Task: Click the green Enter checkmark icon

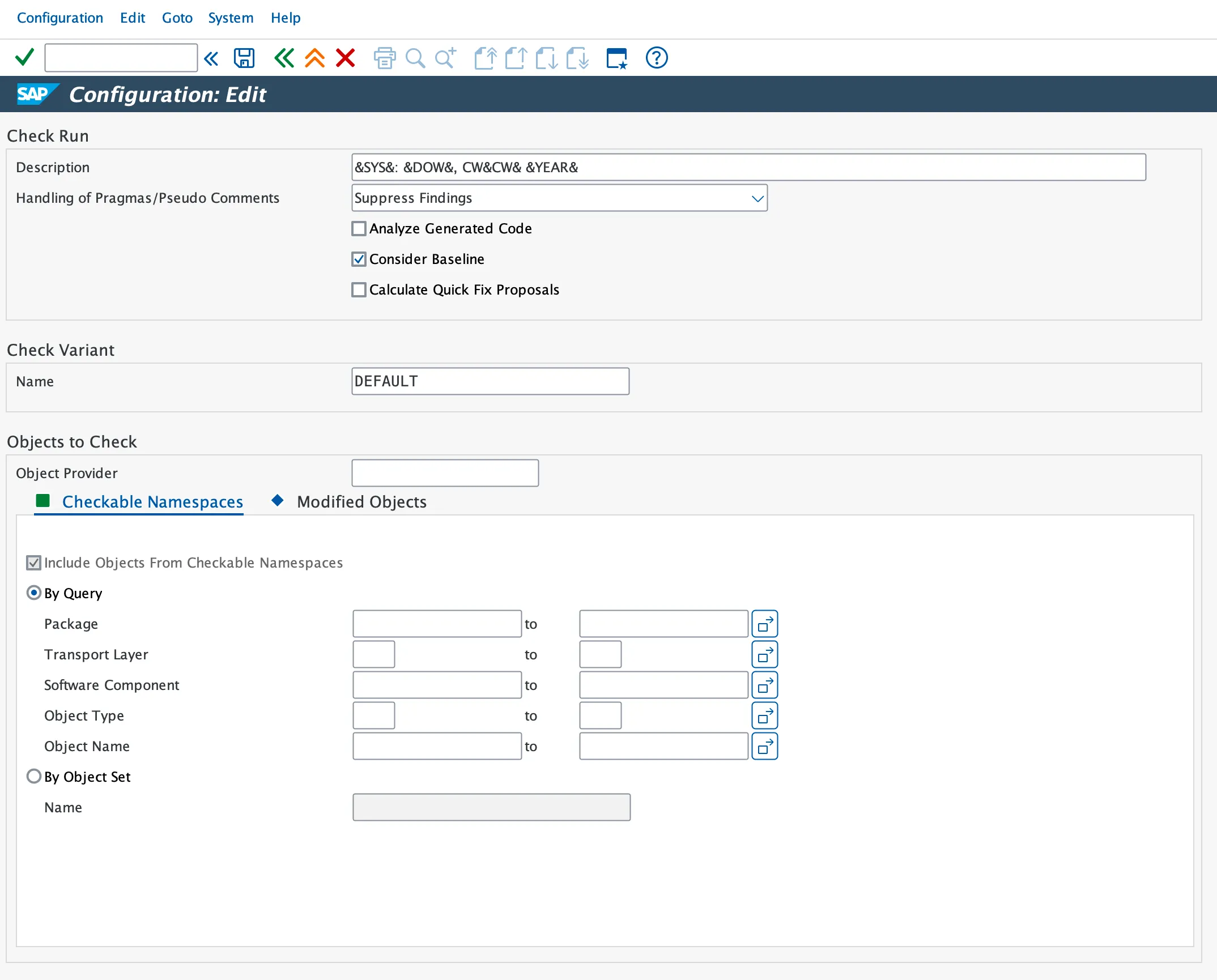Action: pos(24,57)
